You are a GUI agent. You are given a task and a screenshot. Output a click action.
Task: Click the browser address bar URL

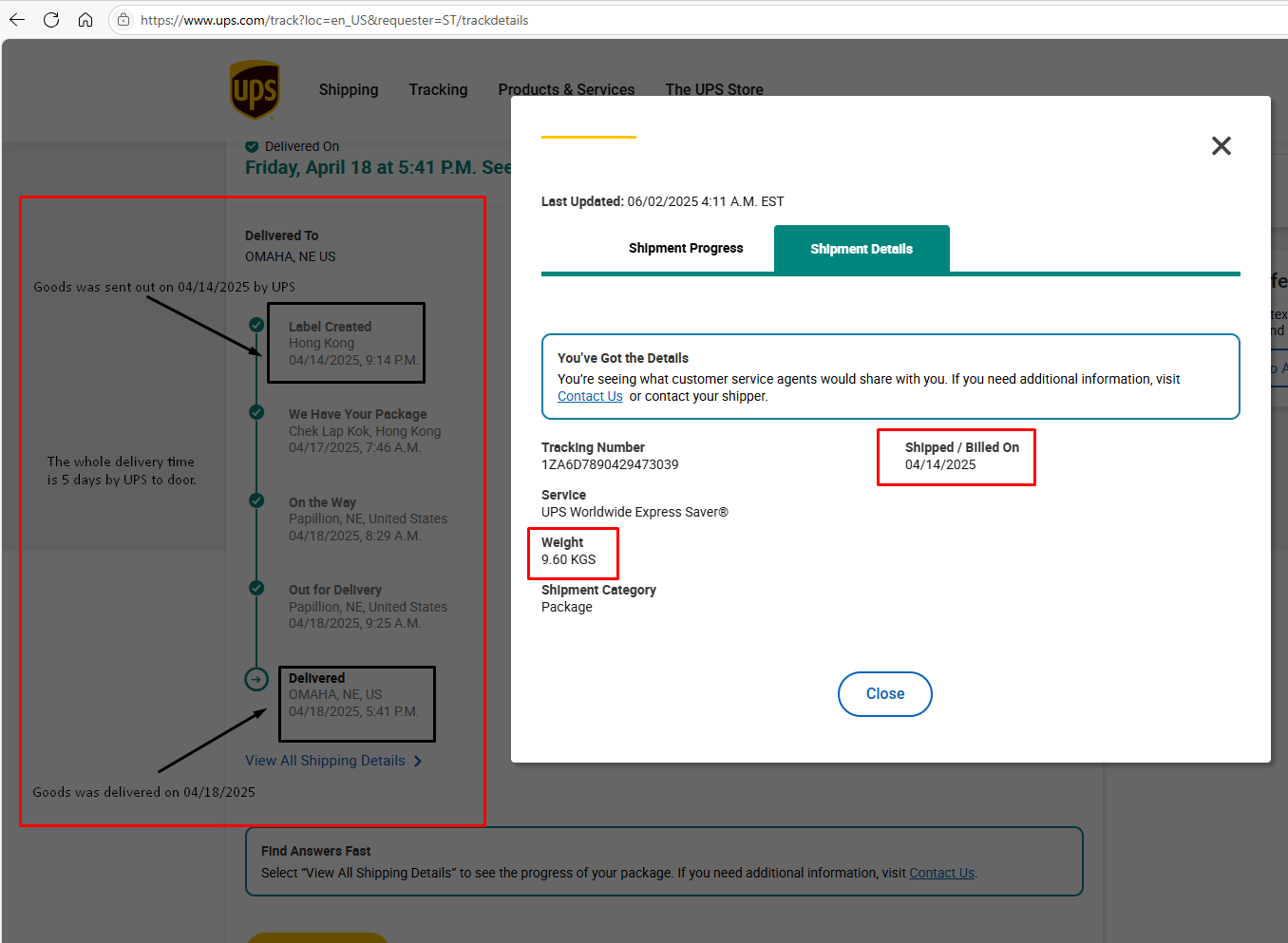tap(334, 20)
